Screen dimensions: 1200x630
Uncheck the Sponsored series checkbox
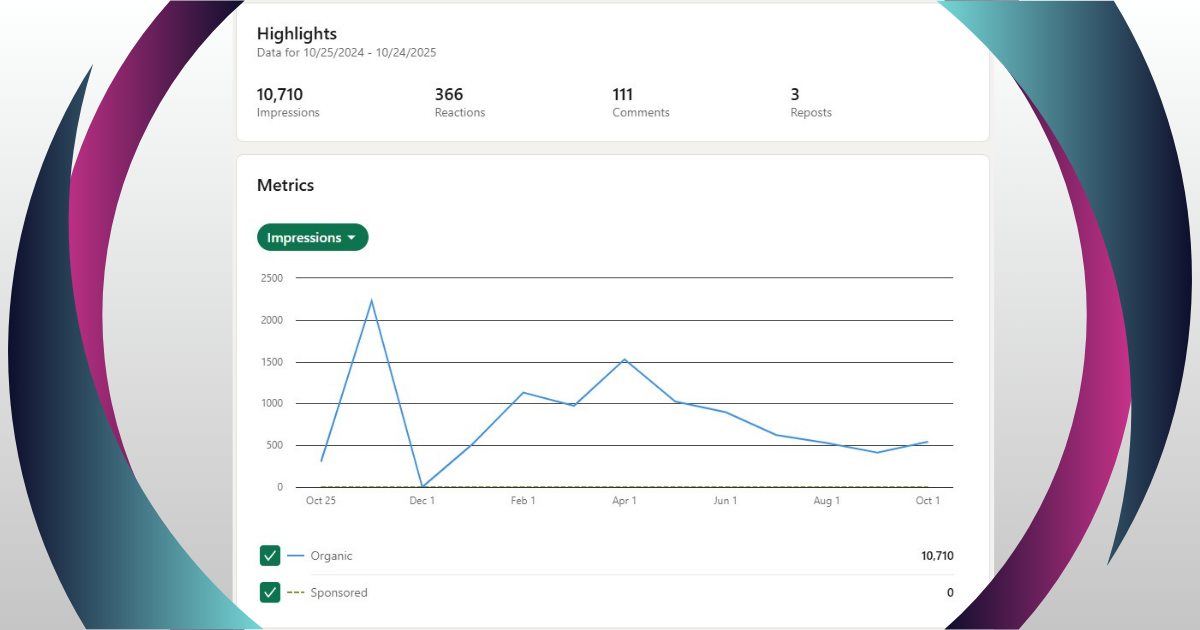click(x=270, y=593)
